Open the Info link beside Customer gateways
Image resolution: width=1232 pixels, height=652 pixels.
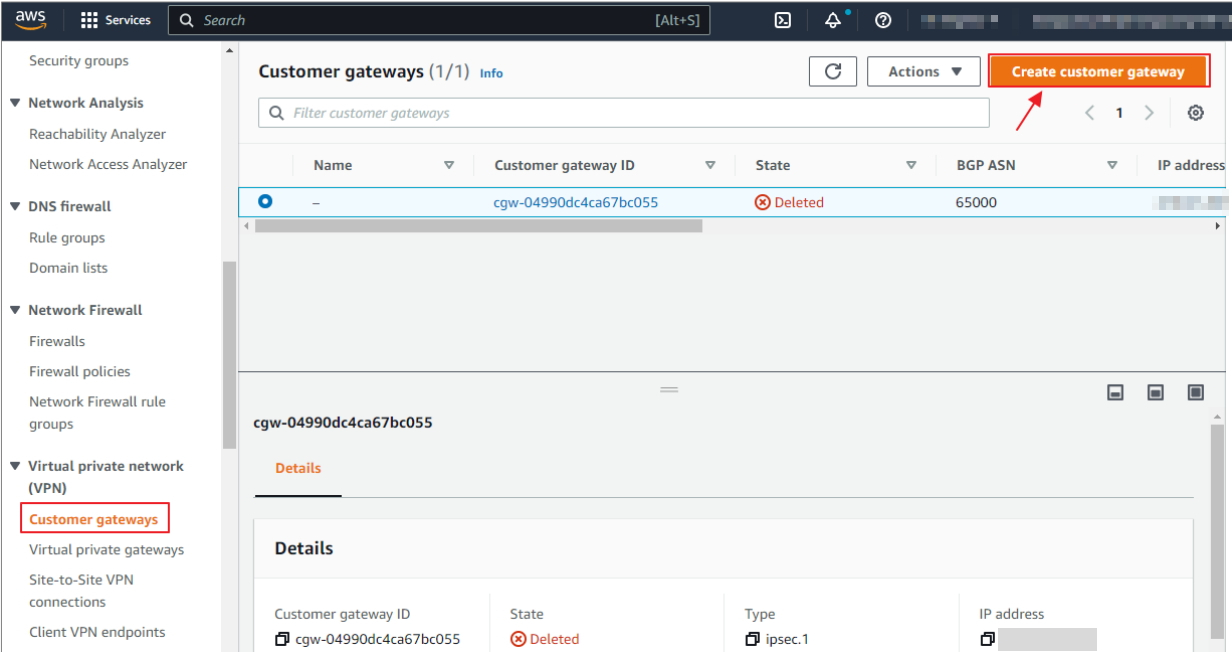491,73
